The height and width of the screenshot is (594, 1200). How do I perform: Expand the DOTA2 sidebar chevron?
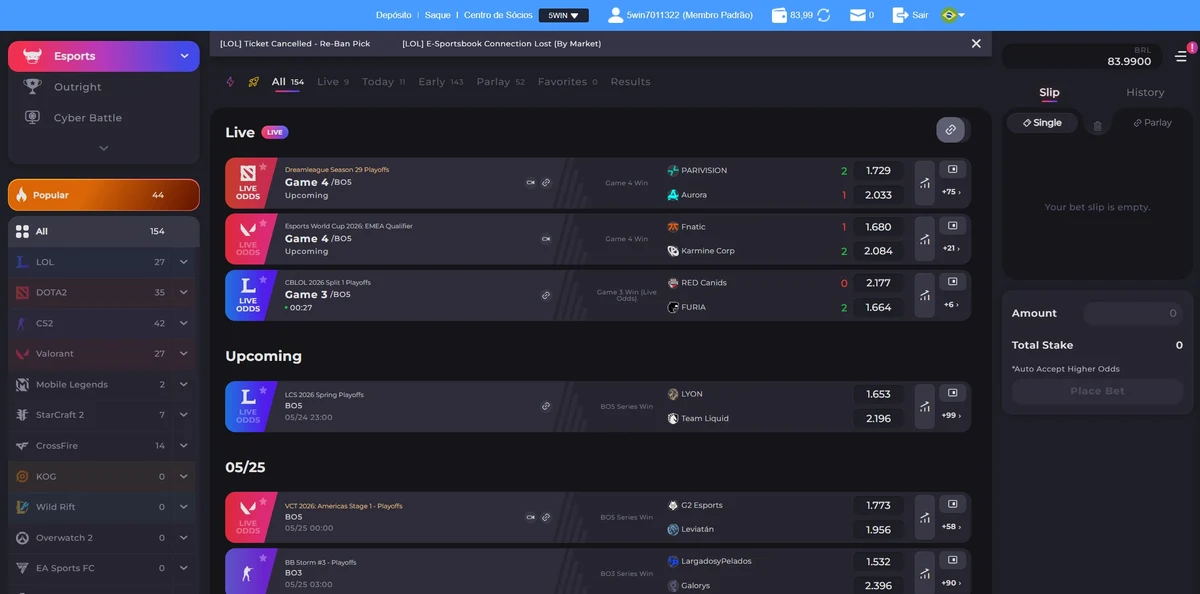click(x=184, y=293)
